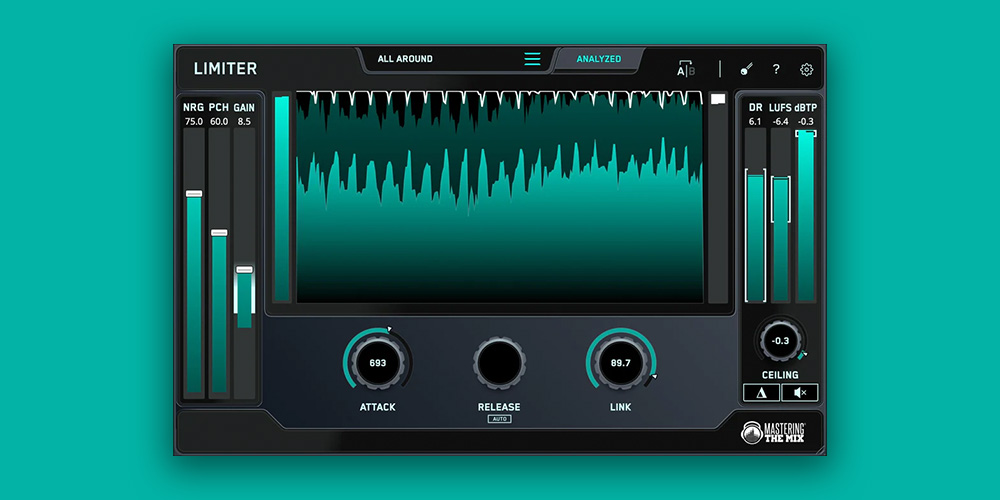
Task: Click the Ceiling knob showing -0.3
Action: [780, 341]
